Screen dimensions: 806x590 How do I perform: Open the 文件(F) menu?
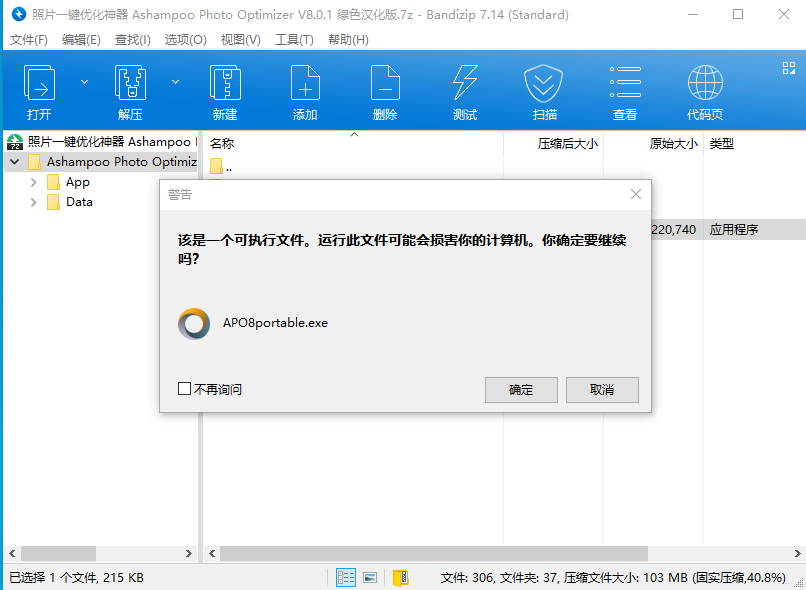pos(29,40)
